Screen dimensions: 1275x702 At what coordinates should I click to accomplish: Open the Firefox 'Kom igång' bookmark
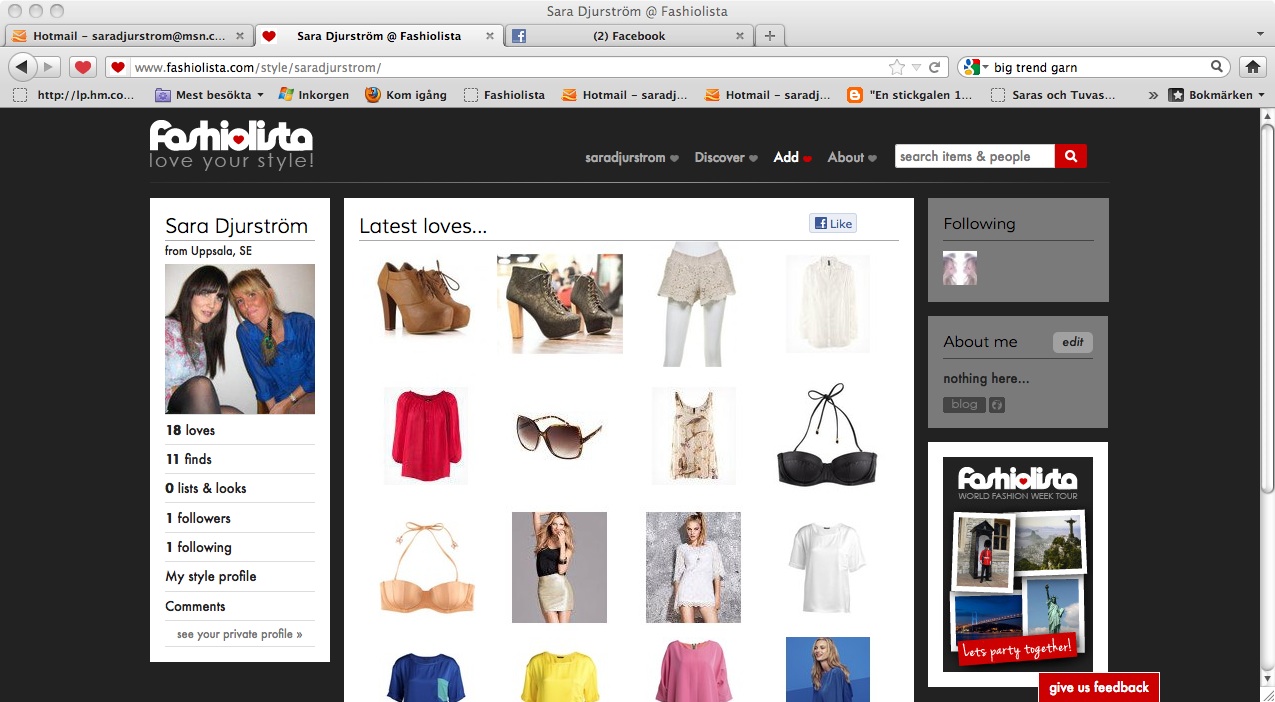point(405,95)
